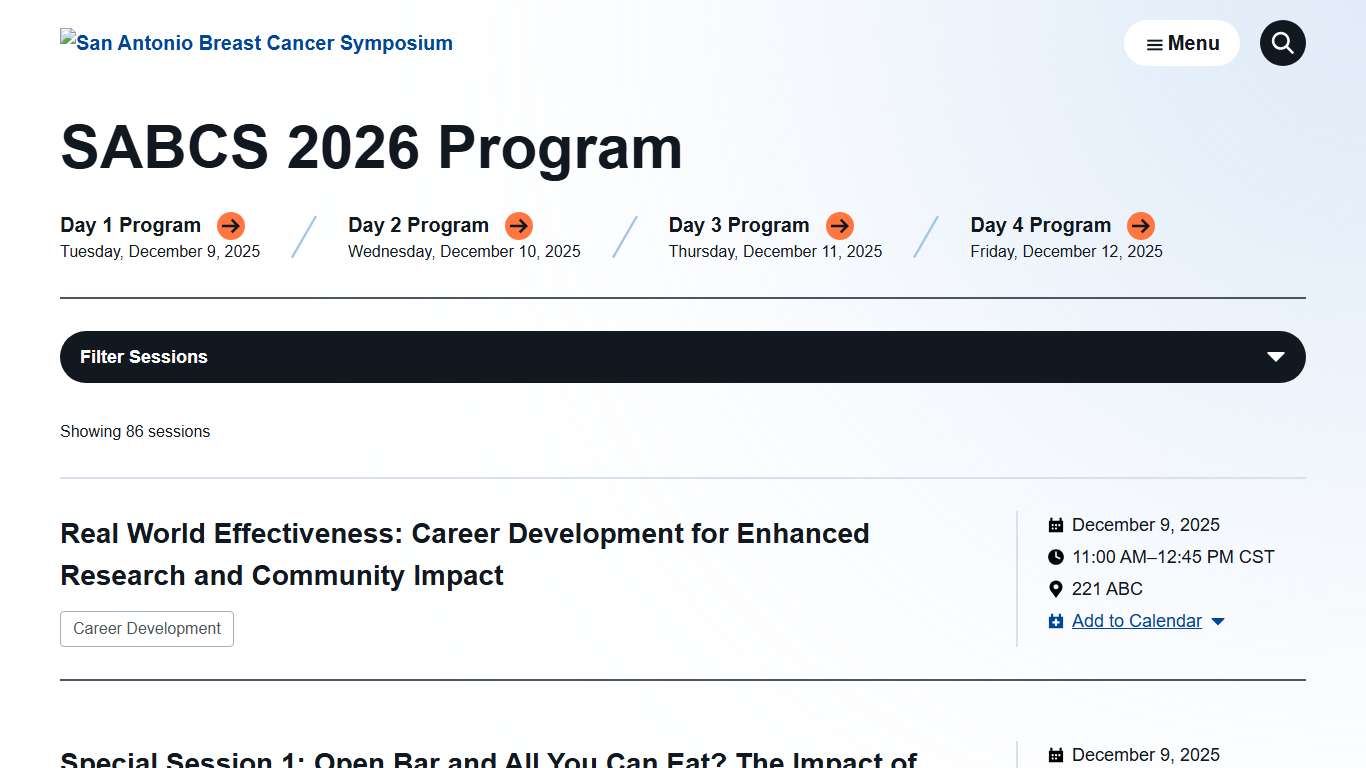
Task: Open the Special Session 1 title link
Action: [488, 760]
